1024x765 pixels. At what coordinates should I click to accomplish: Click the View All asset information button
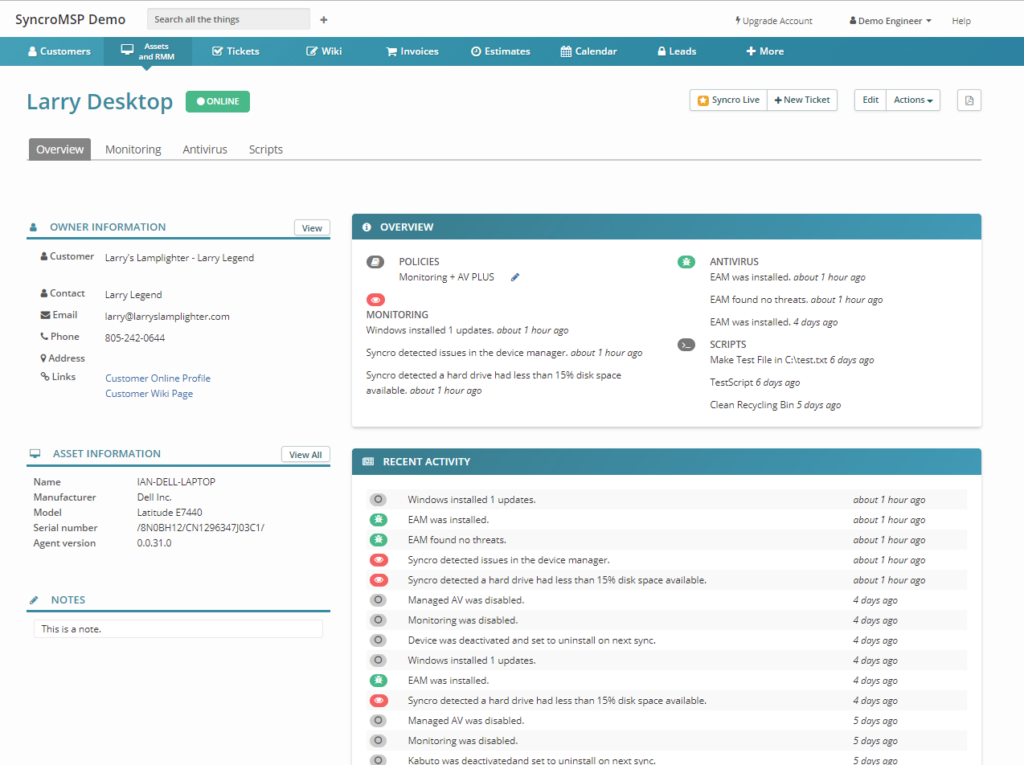pyautogui.click(x=305, y=454)
